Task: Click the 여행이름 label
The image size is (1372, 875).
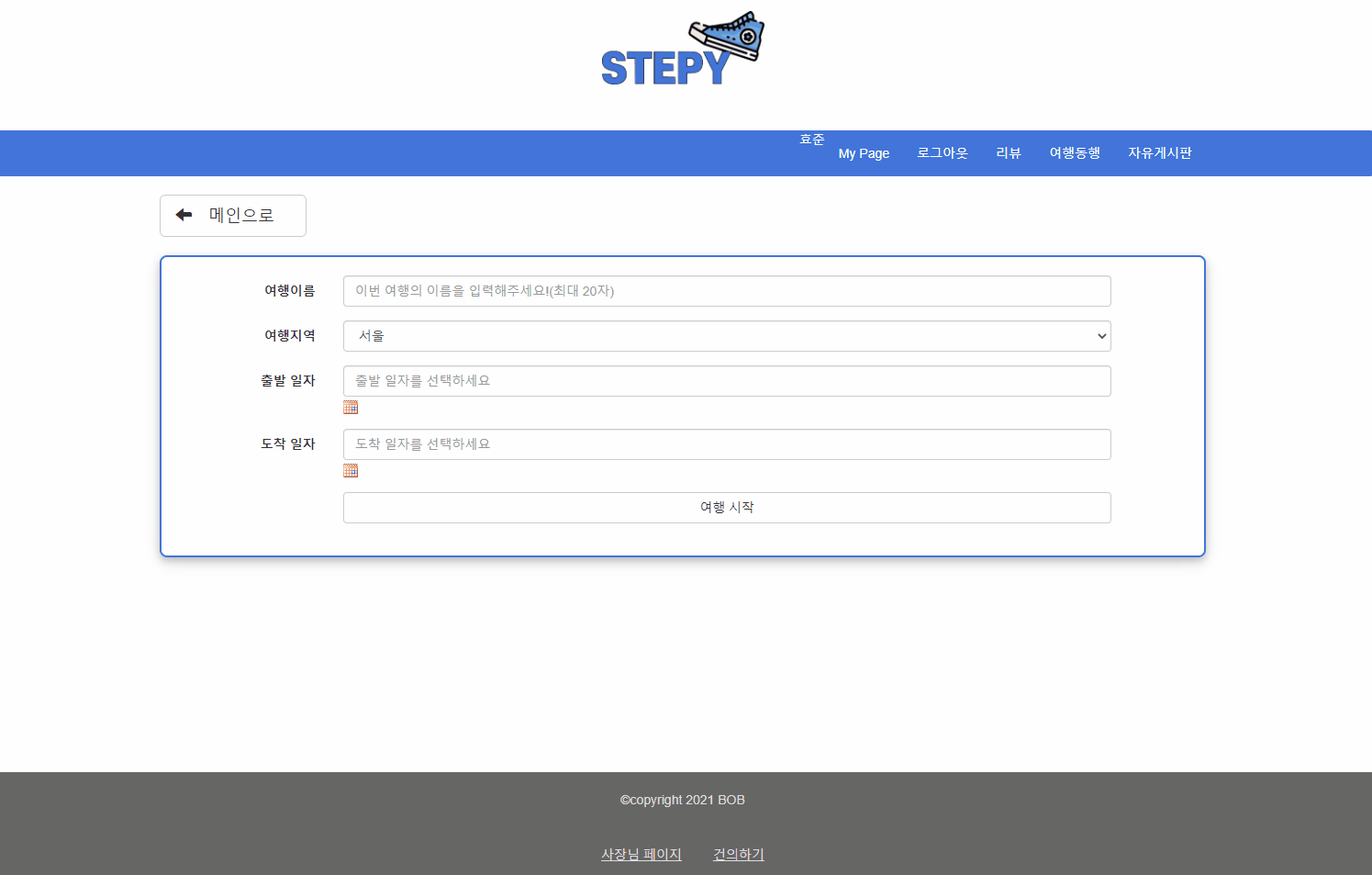Action: [x=290, y=291]
